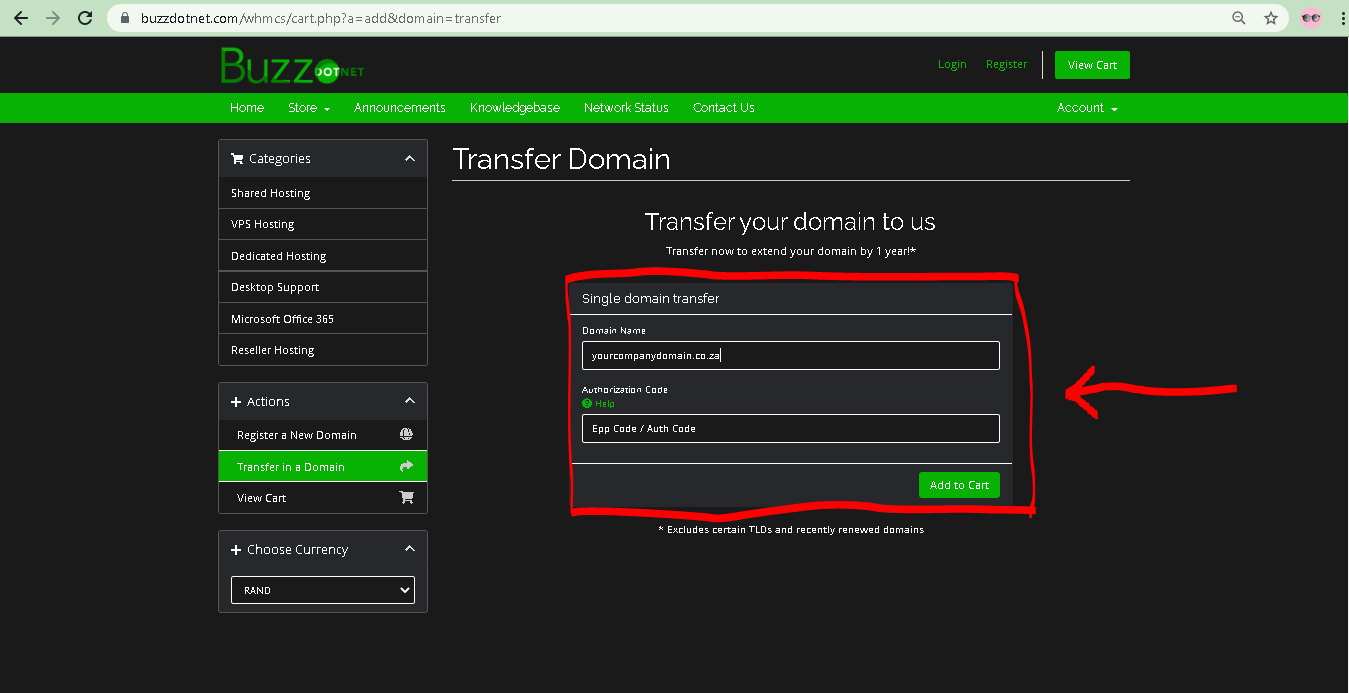Go to Network Status page
Viewport: 1349px width, 693px height.
[x=626, y=108]
